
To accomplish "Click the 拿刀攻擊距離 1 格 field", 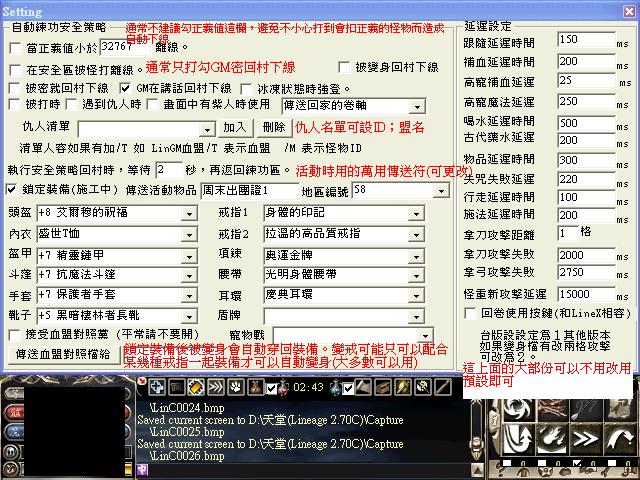I will click(x=568, y=234).
